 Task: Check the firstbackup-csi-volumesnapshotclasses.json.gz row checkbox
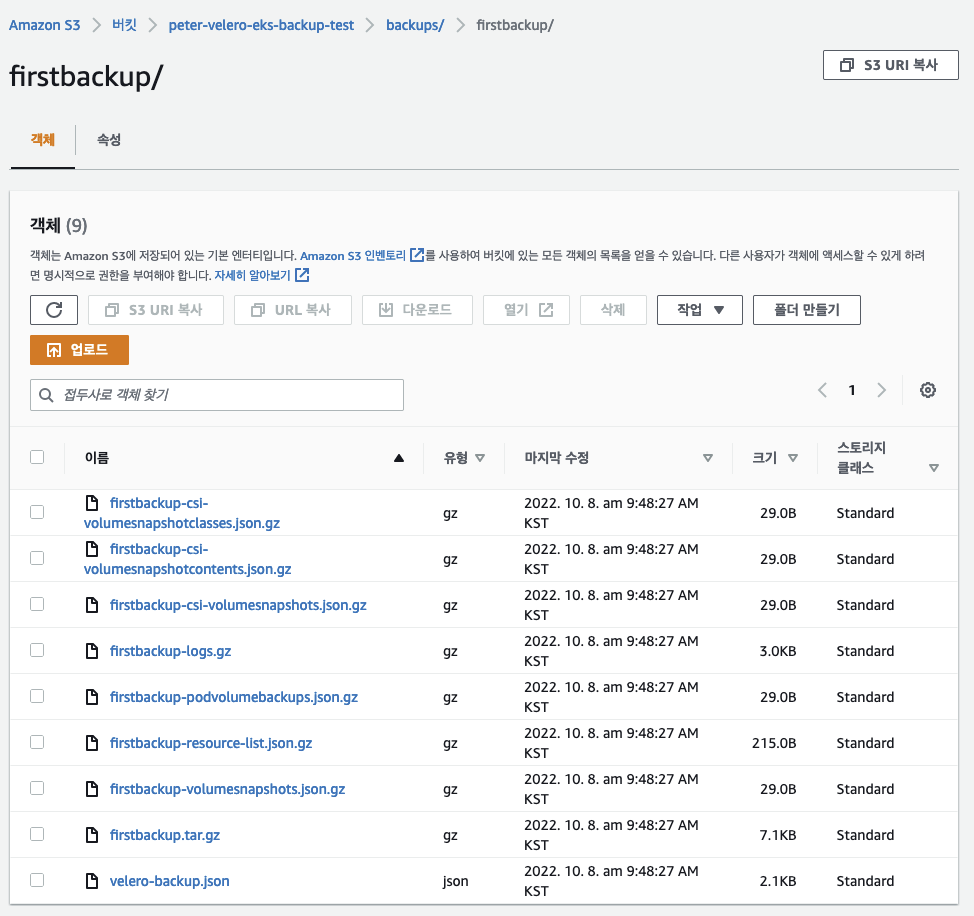[x=37, y=512]
